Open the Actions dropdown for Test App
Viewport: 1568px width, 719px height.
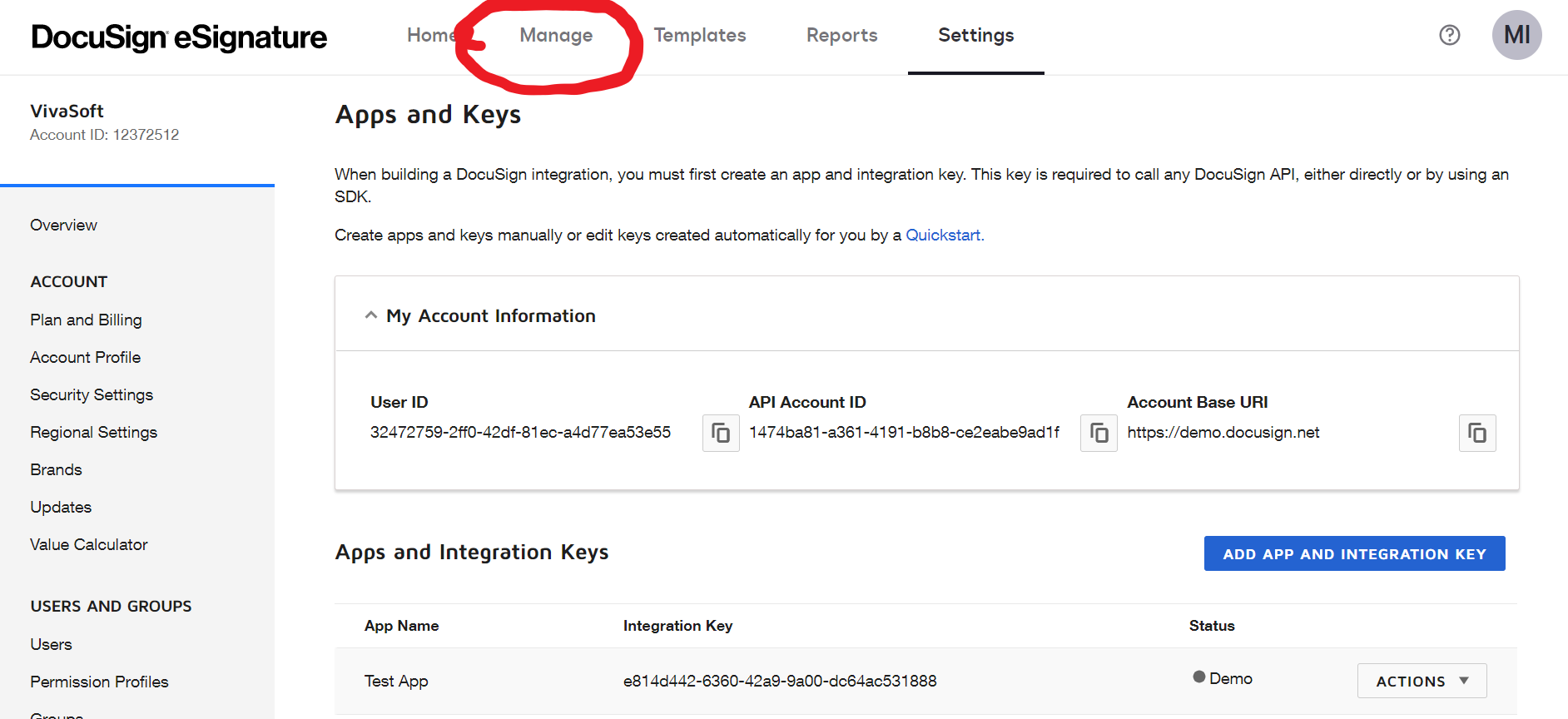[1422, 681]
